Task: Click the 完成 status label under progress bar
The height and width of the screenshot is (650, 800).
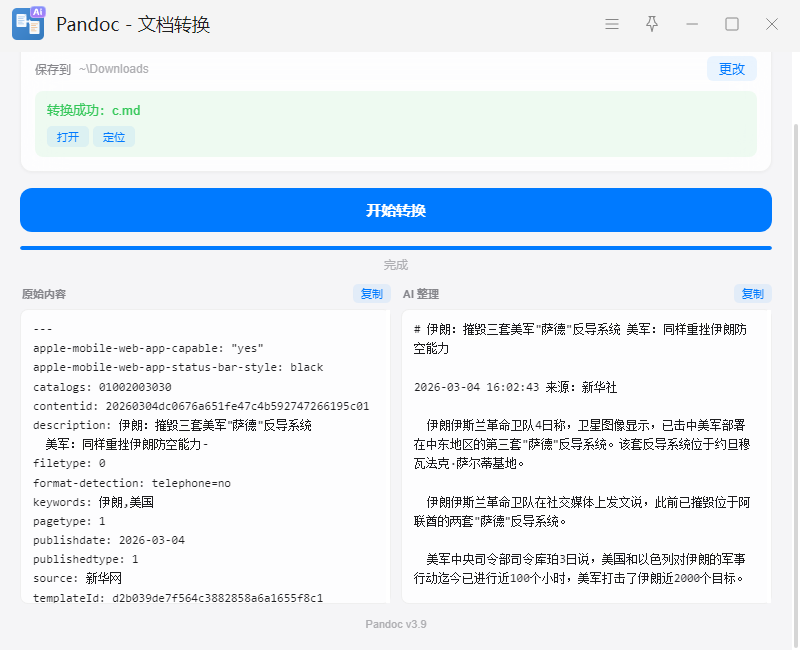Action: click(396, 265)
